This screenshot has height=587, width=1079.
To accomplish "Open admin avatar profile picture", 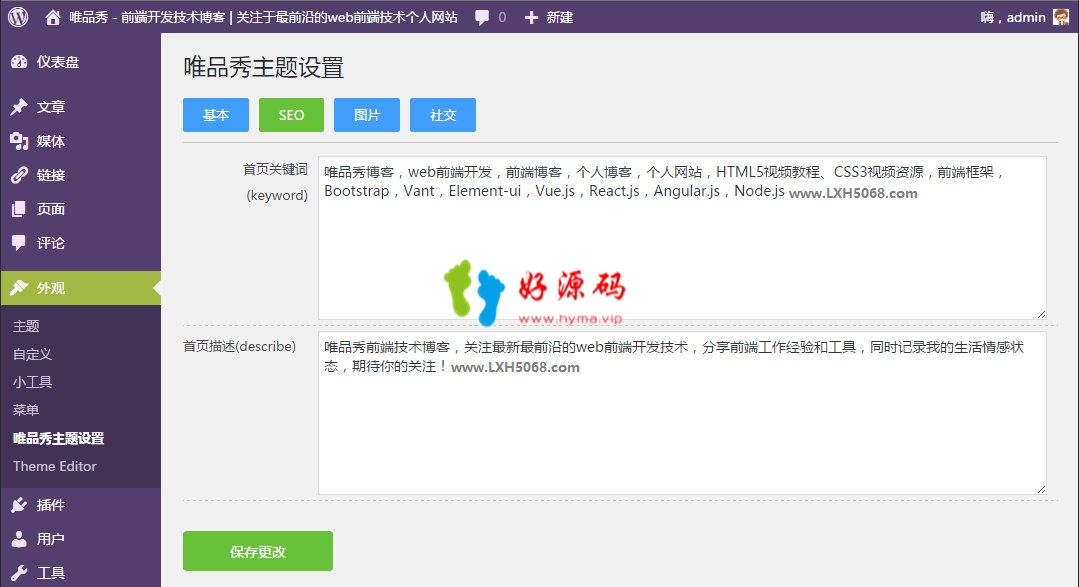I will (1061, 17).
